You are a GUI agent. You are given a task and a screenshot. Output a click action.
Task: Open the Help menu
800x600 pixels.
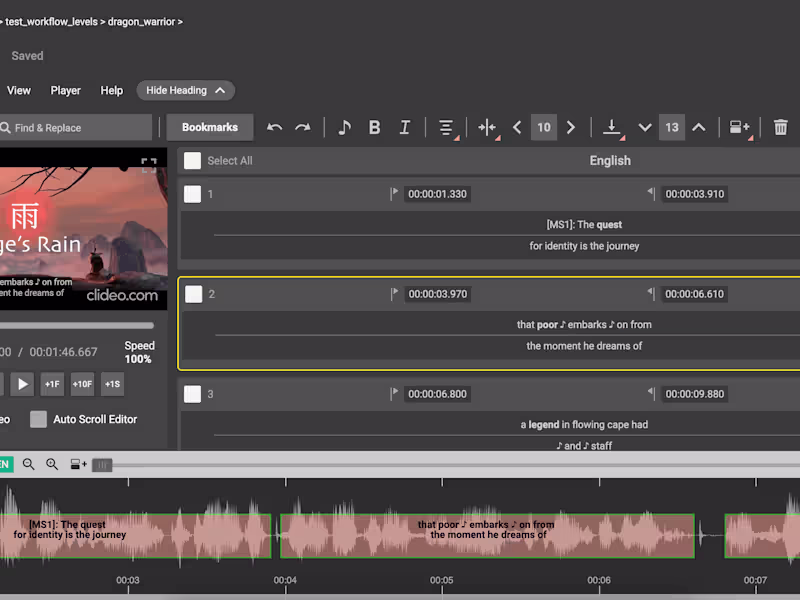tap(111, 90)
